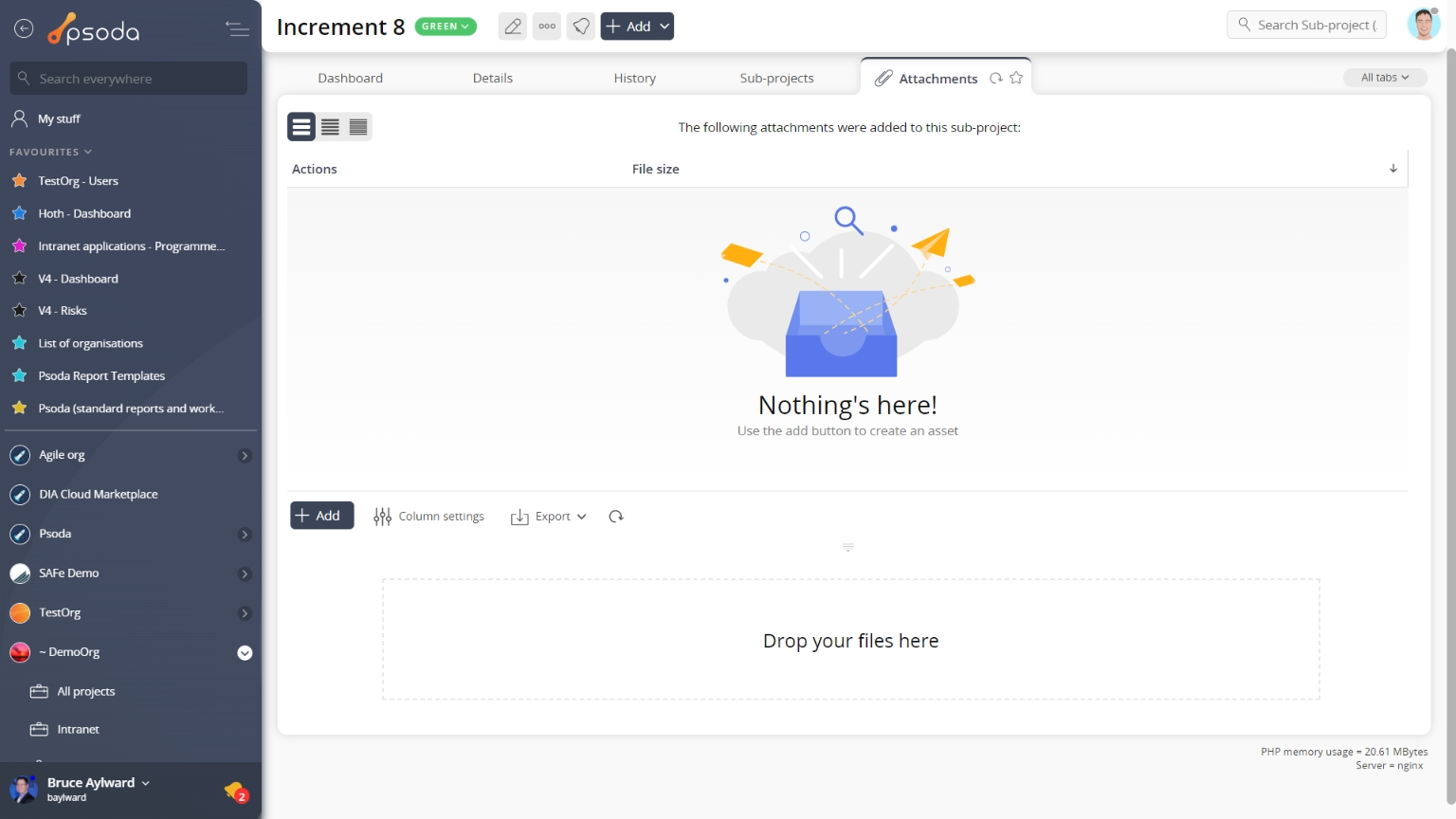Viewport: 1456px width, 819px height.
Task: Click the star icon beside V4 - Dashboard
Action: (19, 279)
